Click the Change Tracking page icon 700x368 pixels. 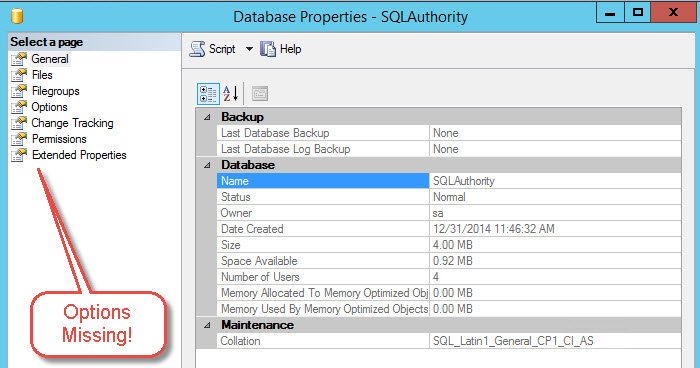pyautogui.click(x=19, y=123)
